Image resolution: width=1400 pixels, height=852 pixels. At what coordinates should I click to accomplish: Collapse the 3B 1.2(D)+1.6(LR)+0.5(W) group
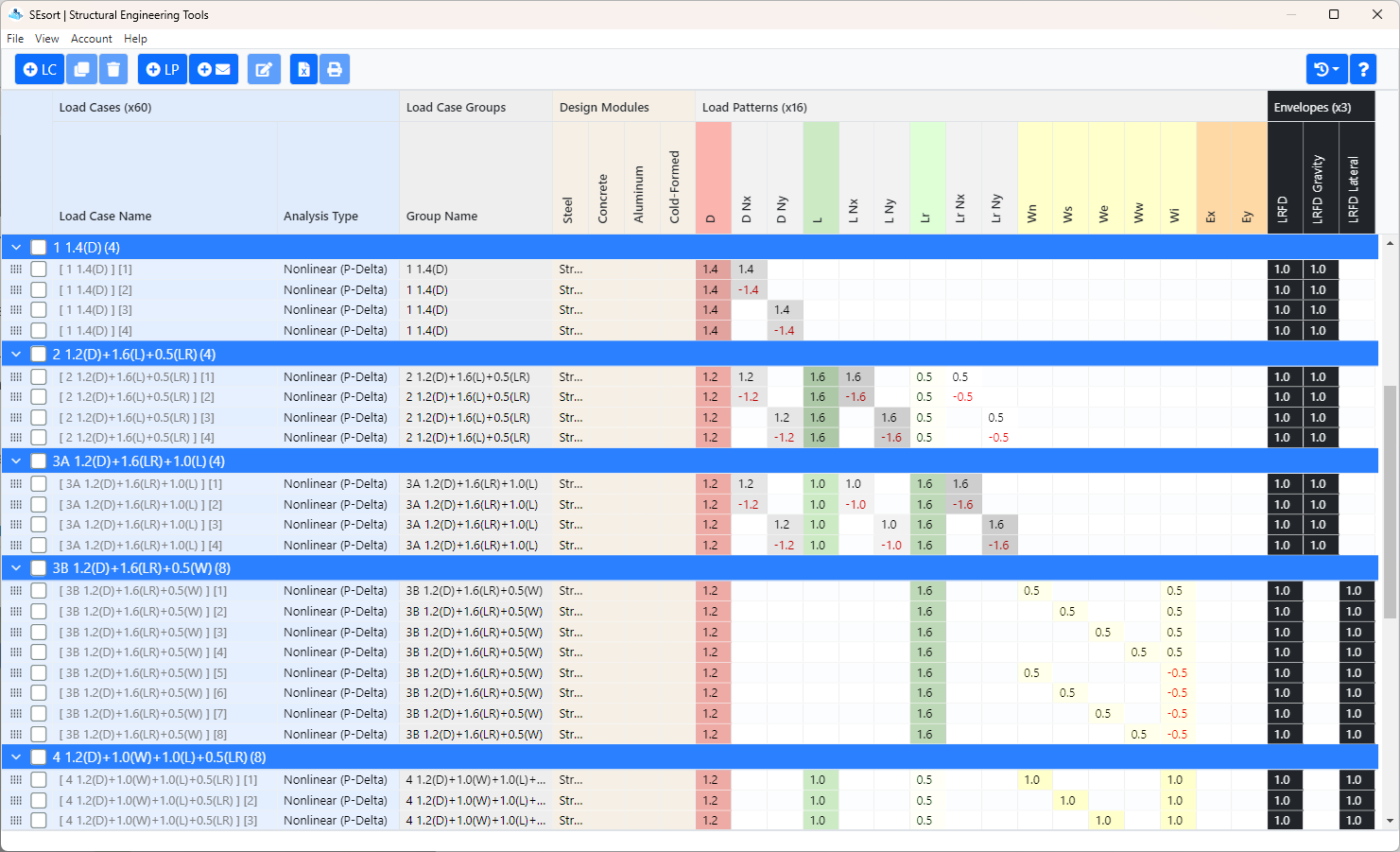pos(16,568)
